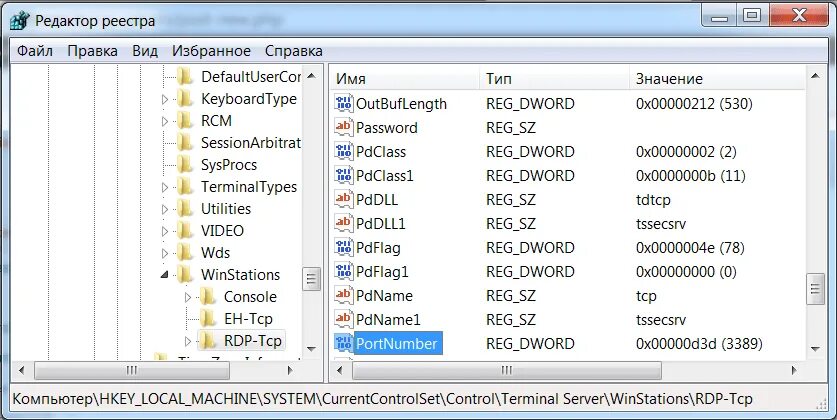
Task: Click the 0x00000d3d (3389) data cell
Action: pyautogui.click(x=699, y=344)
